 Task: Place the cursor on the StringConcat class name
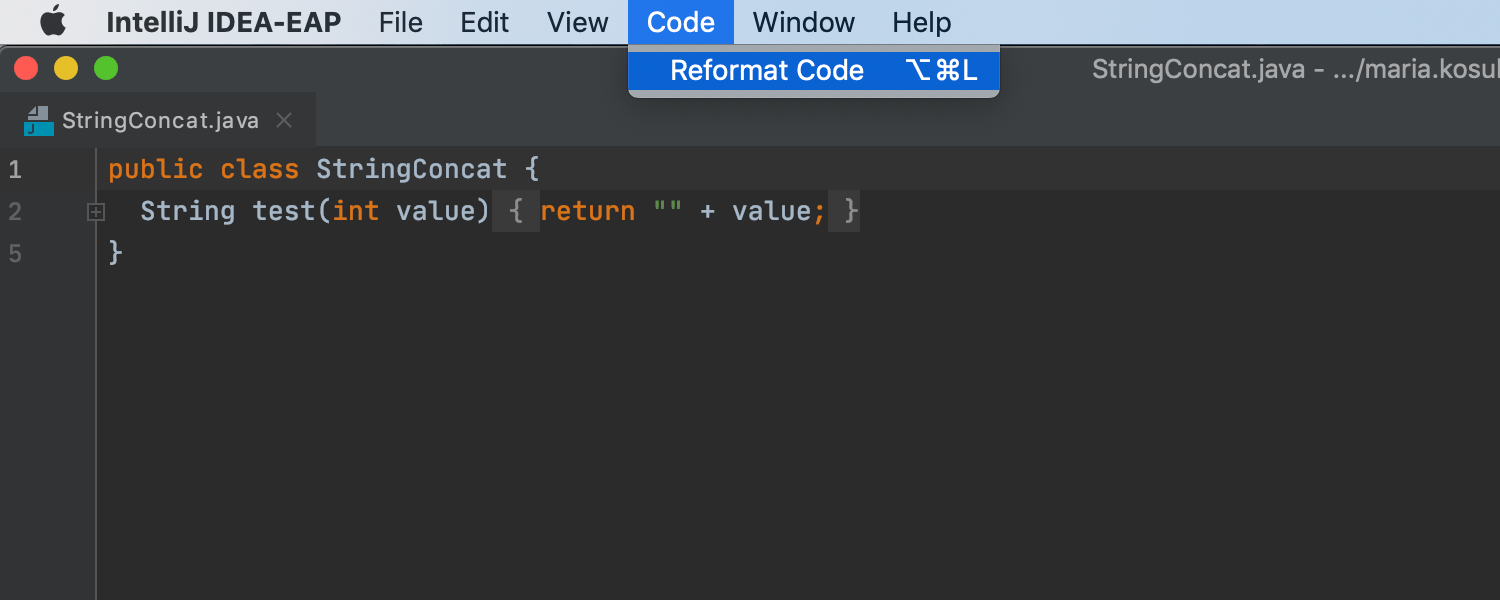410,170
